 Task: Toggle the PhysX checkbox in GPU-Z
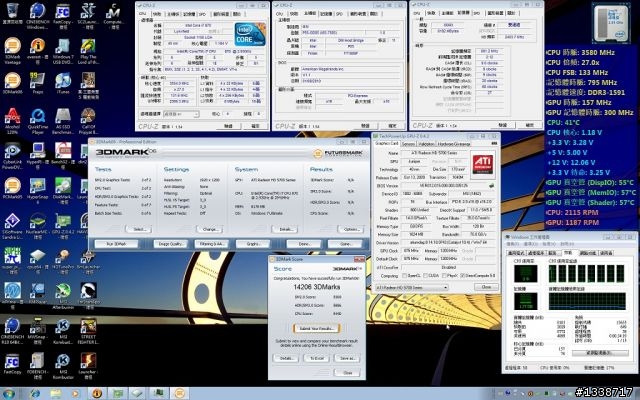click(x=444, y=276)
